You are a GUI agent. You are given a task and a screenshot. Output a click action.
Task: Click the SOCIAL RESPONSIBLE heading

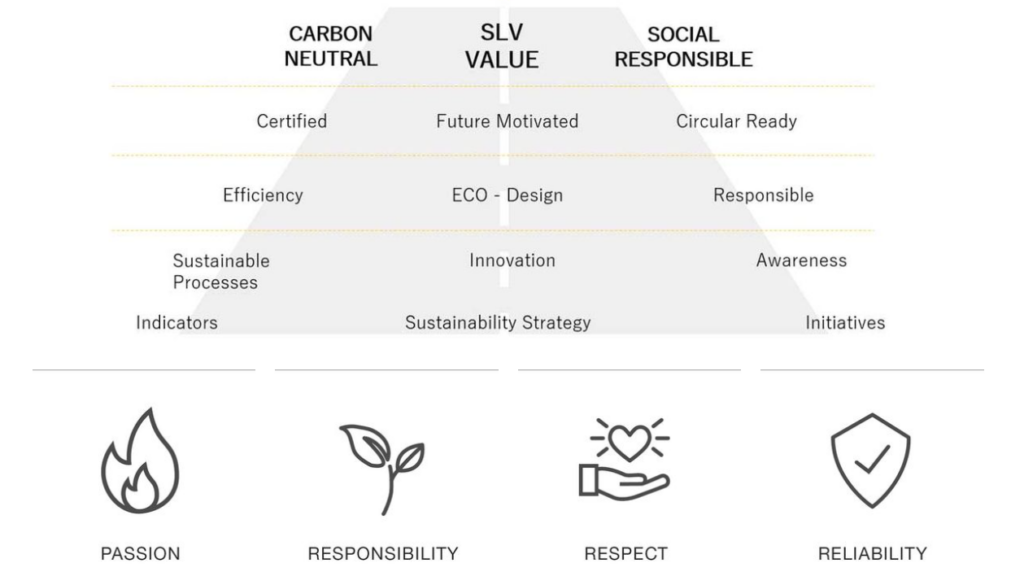[x=683, y=47]
